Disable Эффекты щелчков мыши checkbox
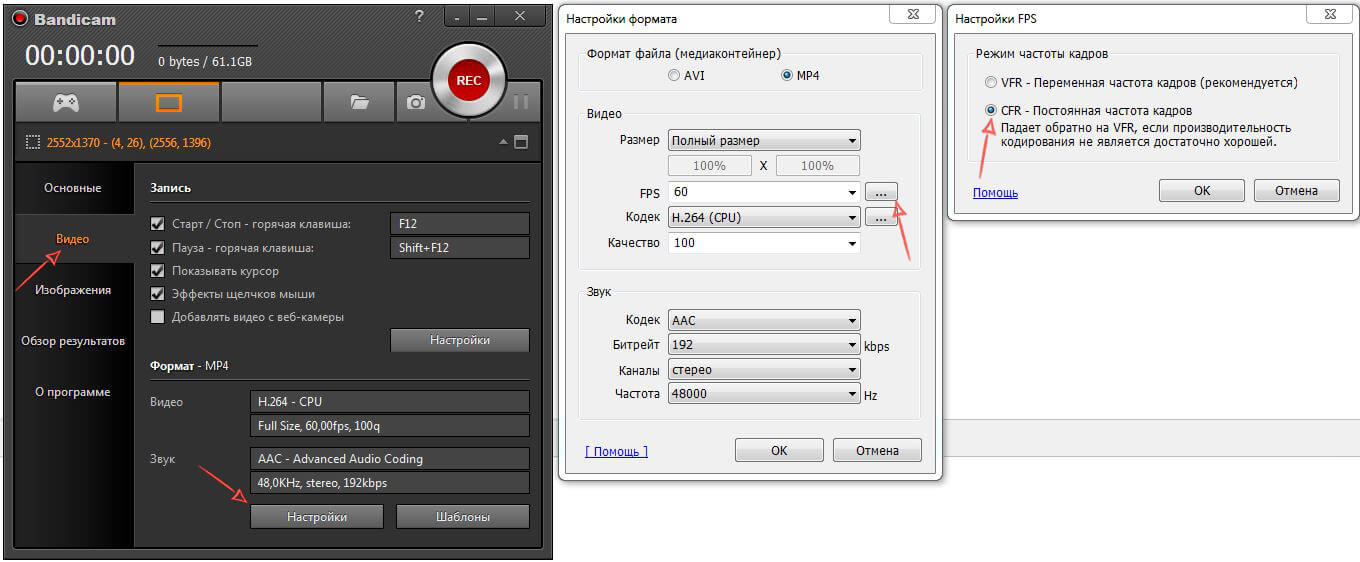Viewport: 1360px width, 562px height. 157,294
